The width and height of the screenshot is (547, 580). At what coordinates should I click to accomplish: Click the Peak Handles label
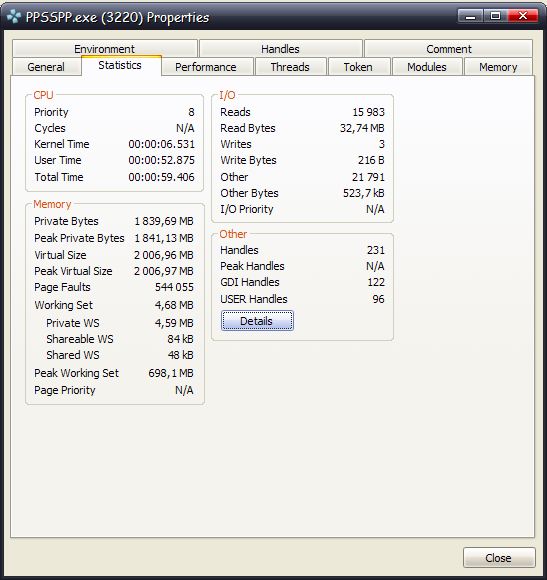point(252,266)
